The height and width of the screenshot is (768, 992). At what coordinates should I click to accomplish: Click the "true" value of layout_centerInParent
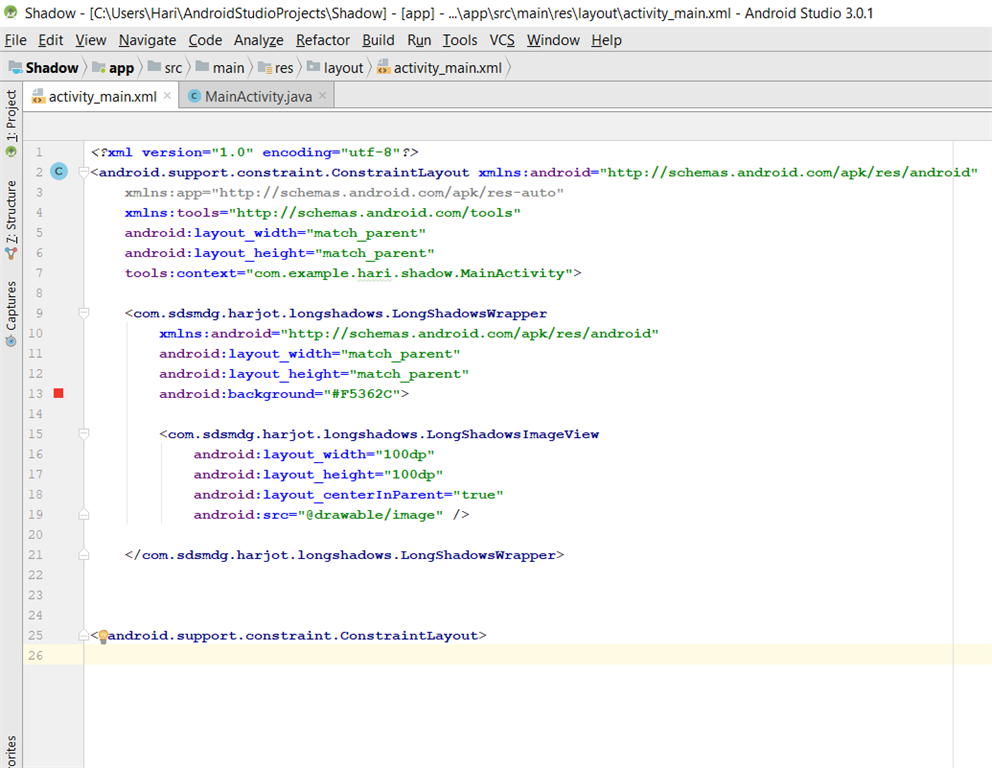[x=478, y=494]
